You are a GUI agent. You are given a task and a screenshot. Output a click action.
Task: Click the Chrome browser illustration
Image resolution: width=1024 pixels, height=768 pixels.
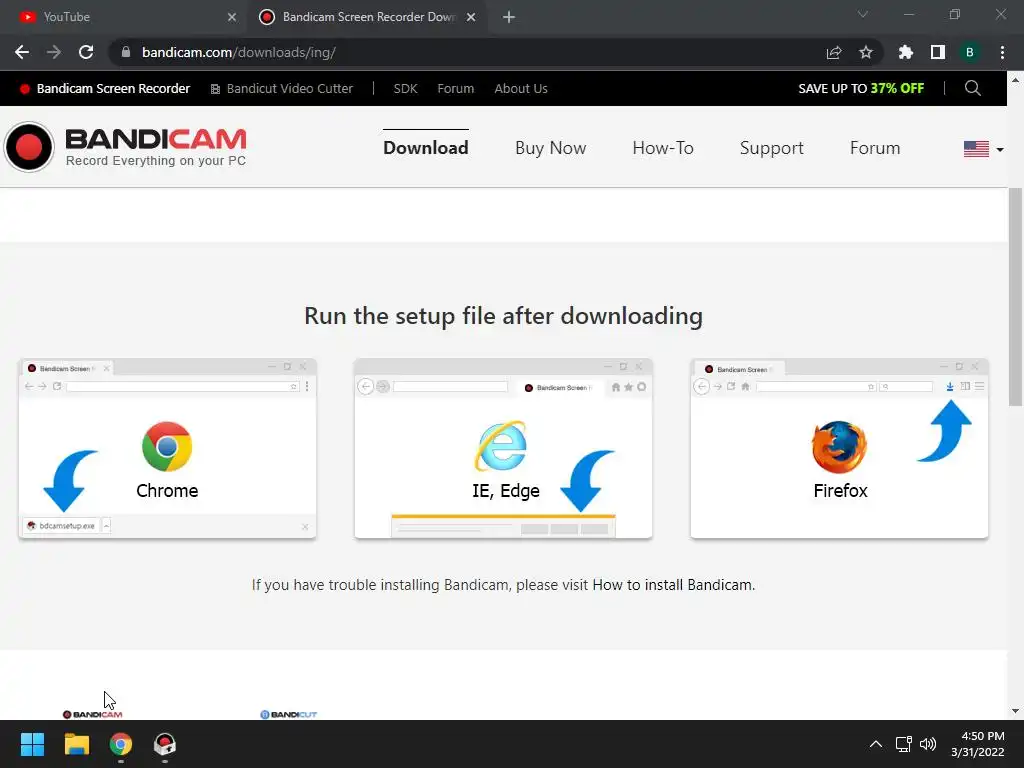167,449
